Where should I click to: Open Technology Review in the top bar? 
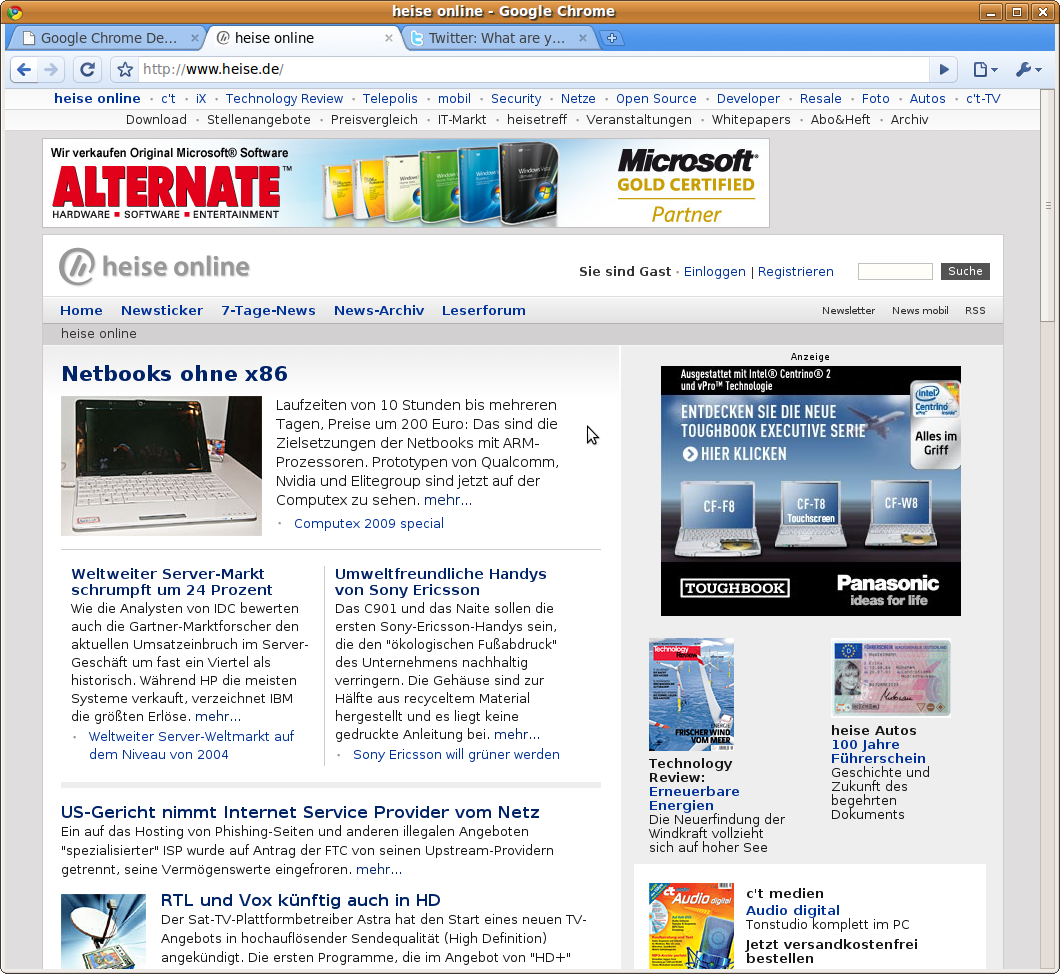click(284, 99)
